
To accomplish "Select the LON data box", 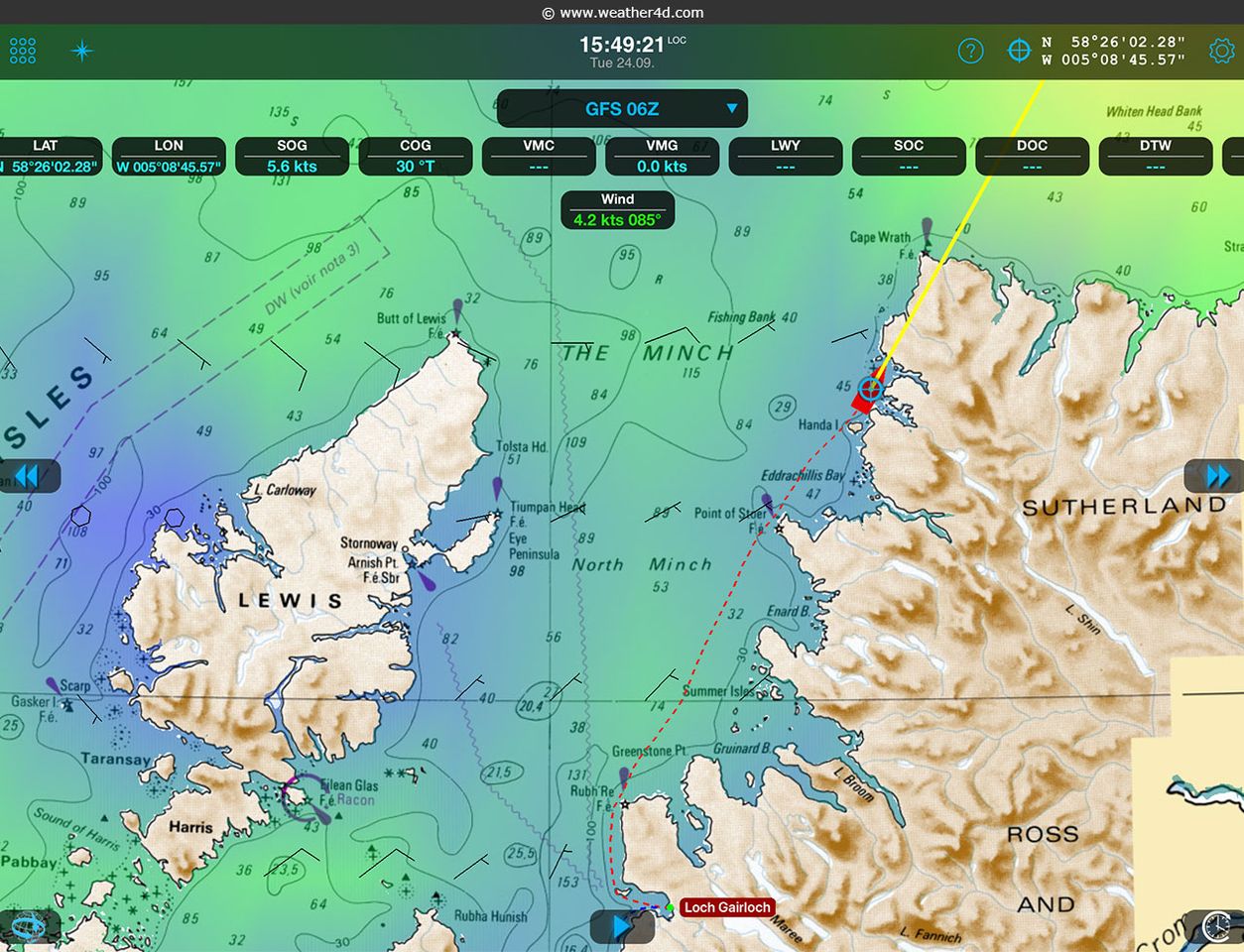I will pos(169,157).
